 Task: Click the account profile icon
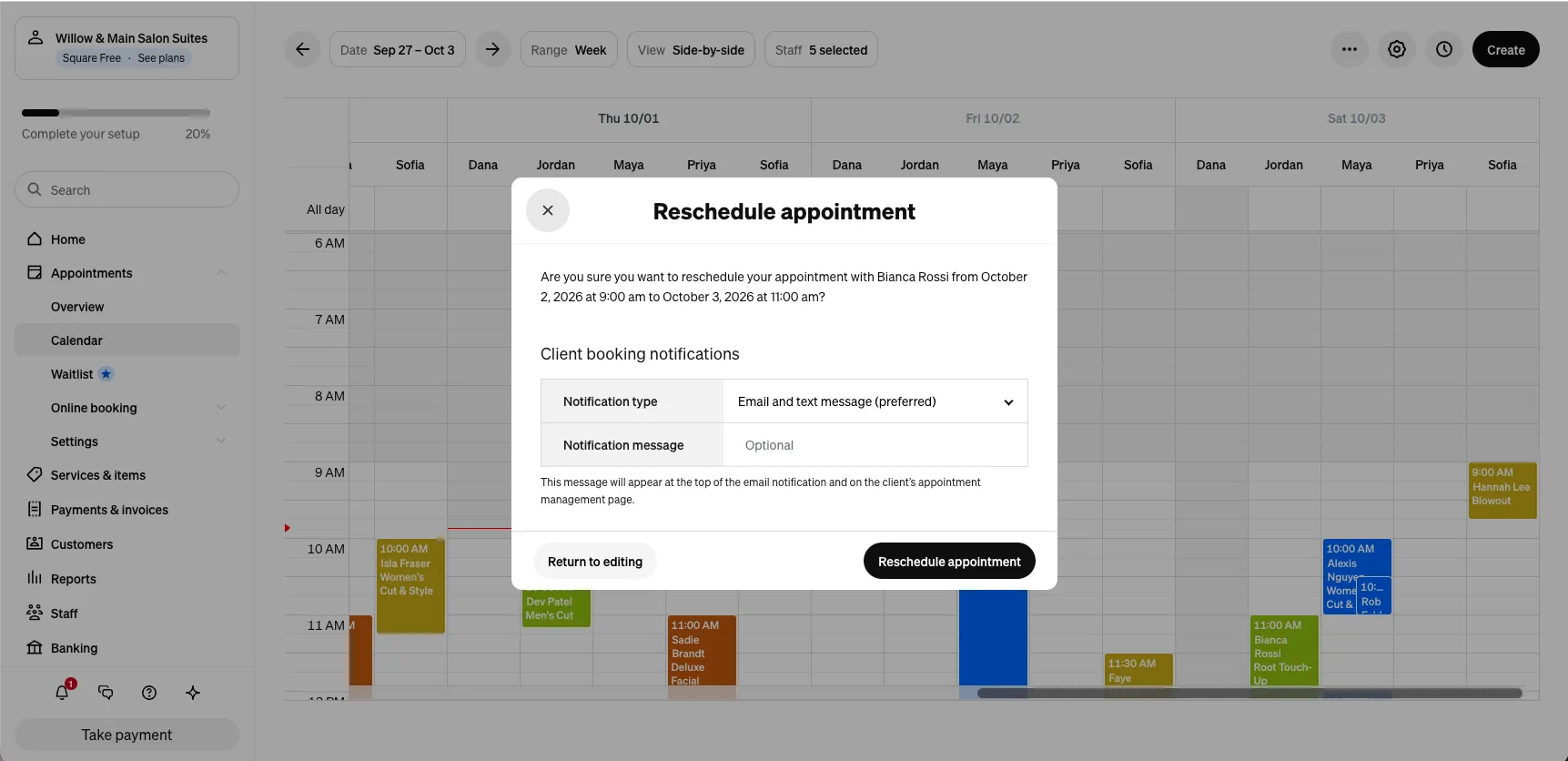tap(35, 37)
